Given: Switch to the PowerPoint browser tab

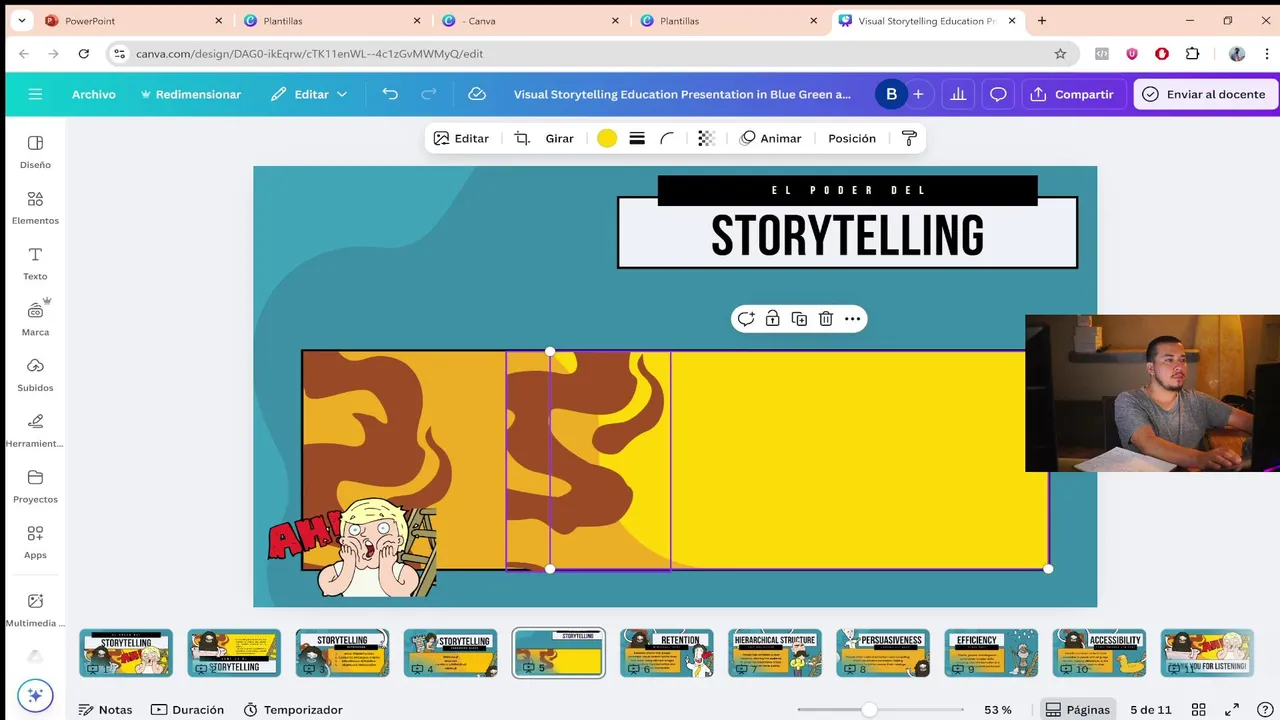Looking at the screenshot, I should [x=134, y=20].
